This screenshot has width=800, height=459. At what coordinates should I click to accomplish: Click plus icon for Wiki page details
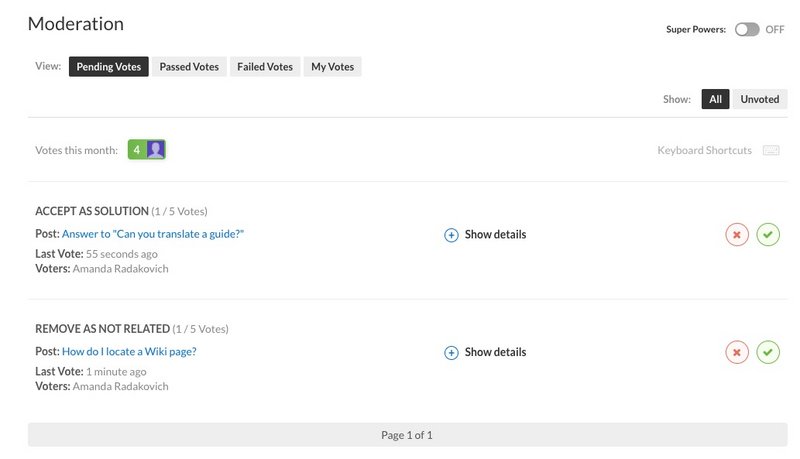click(x=451, y=352)
